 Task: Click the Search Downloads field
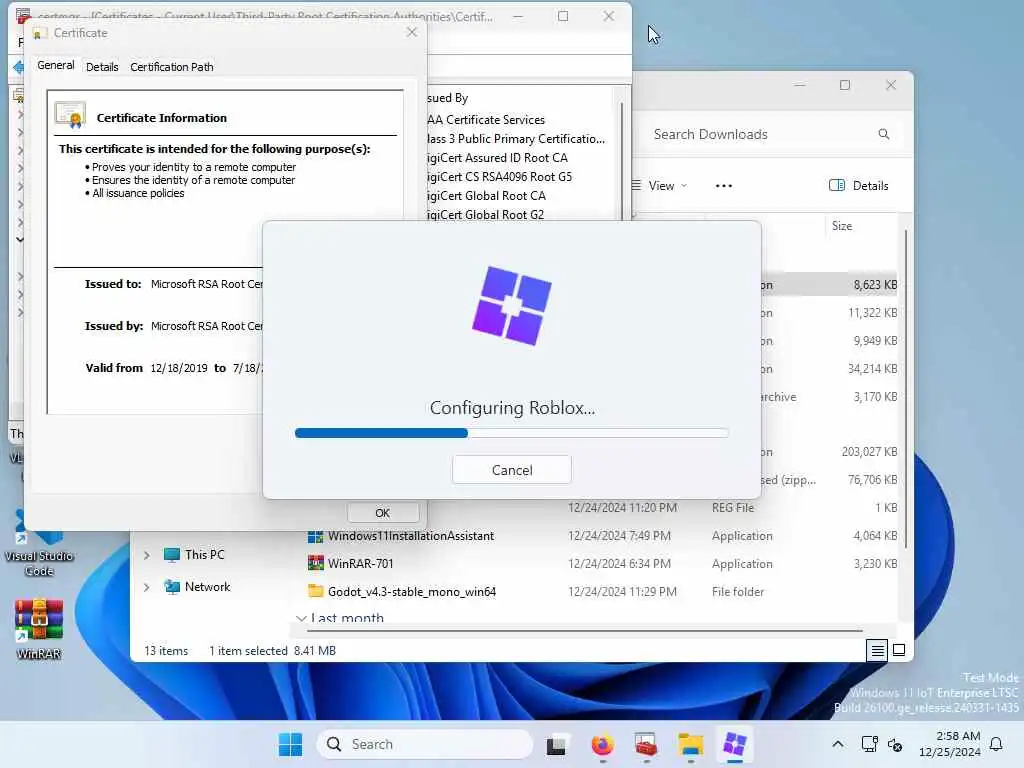[773, 134]
